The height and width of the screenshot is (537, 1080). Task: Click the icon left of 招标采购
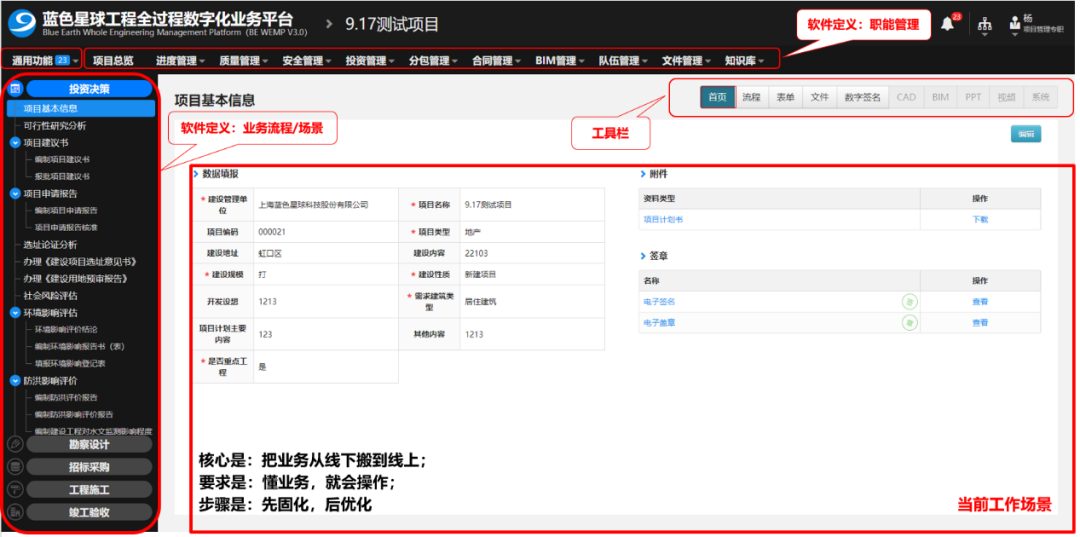[x=15, y=467]
